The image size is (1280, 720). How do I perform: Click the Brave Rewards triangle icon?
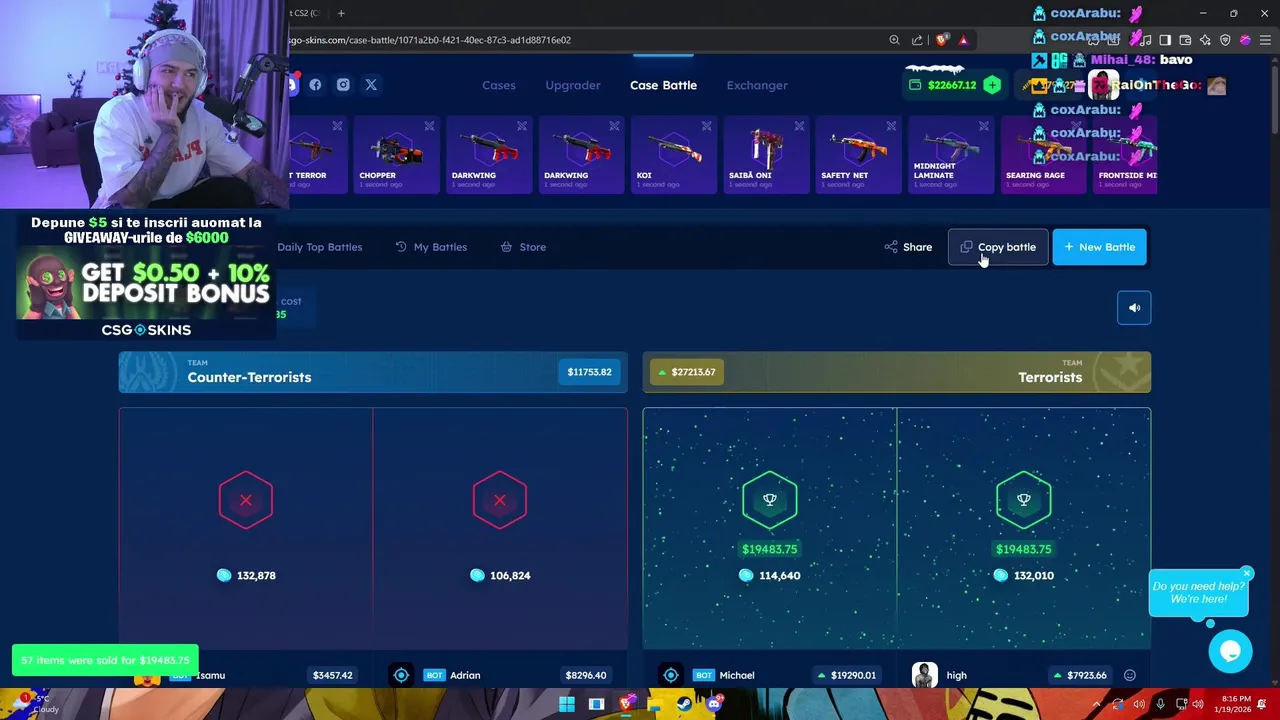(x=963, y=40)
